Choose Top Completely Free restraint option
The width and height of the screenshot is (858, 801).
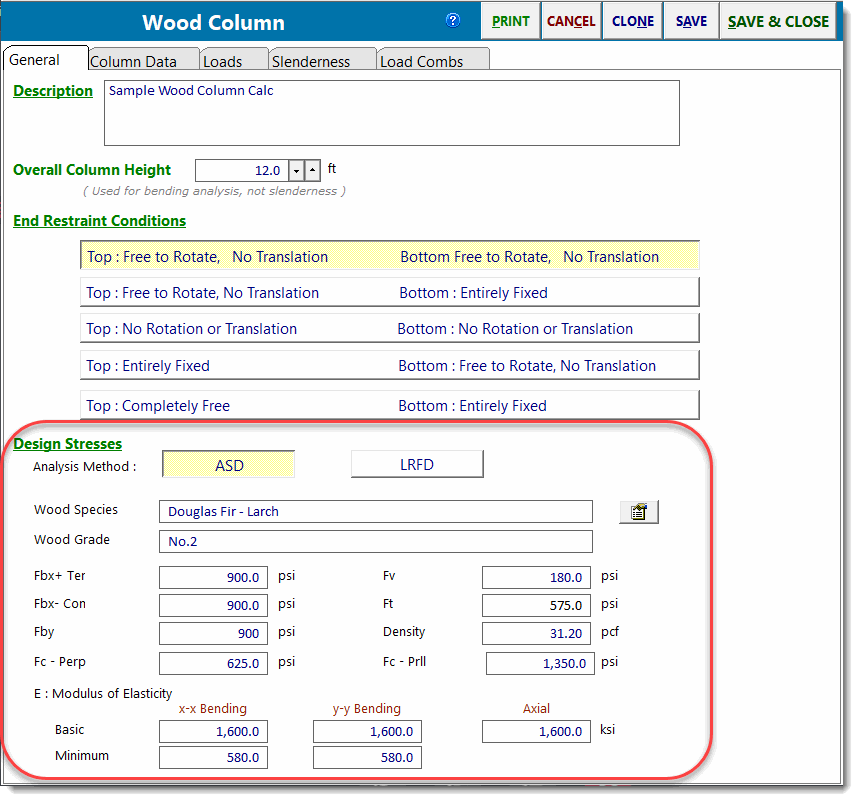point(389,405)
